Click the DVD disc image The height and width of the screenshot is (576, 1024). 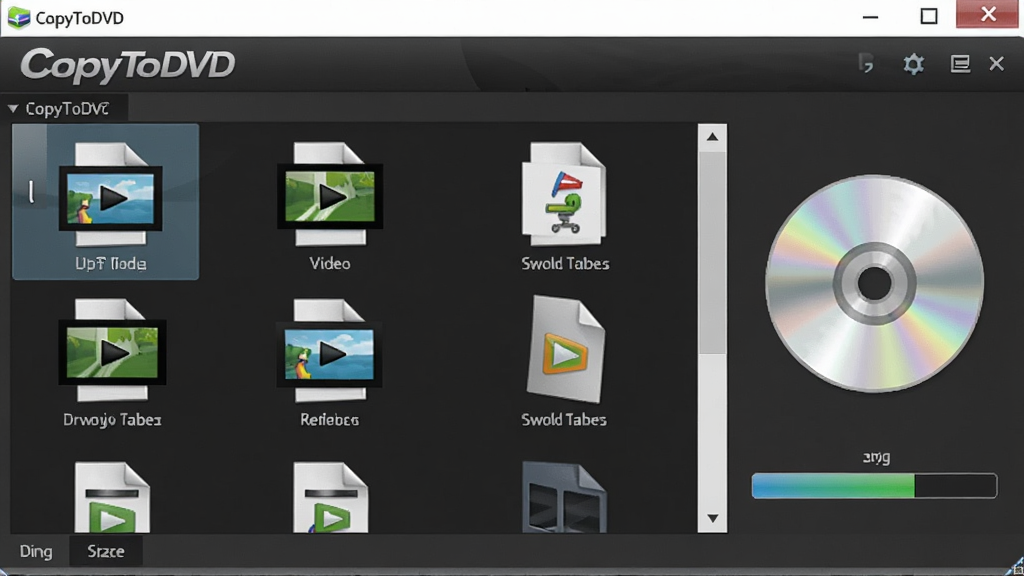(874, 283)
